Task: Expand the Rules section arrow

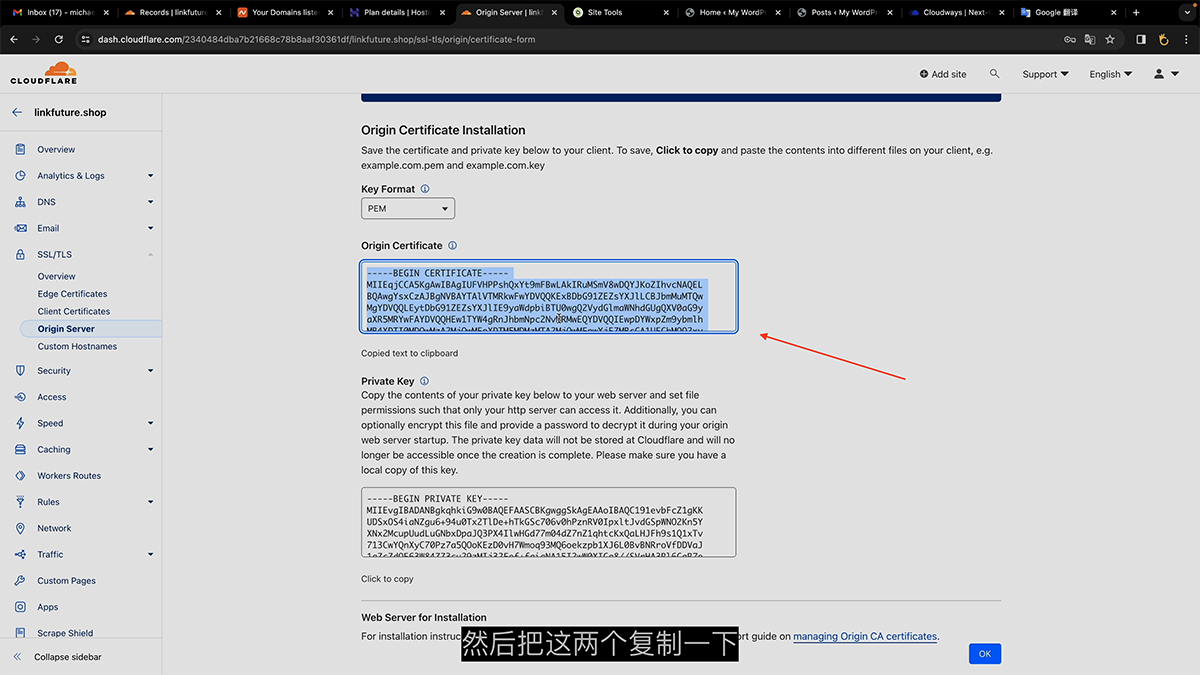Action: coord(151,502)
